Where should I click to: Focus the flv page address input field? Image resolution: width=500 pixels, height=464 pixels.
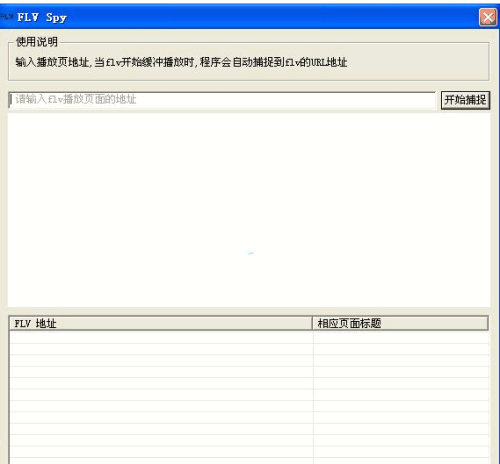[x=222, y=100]
